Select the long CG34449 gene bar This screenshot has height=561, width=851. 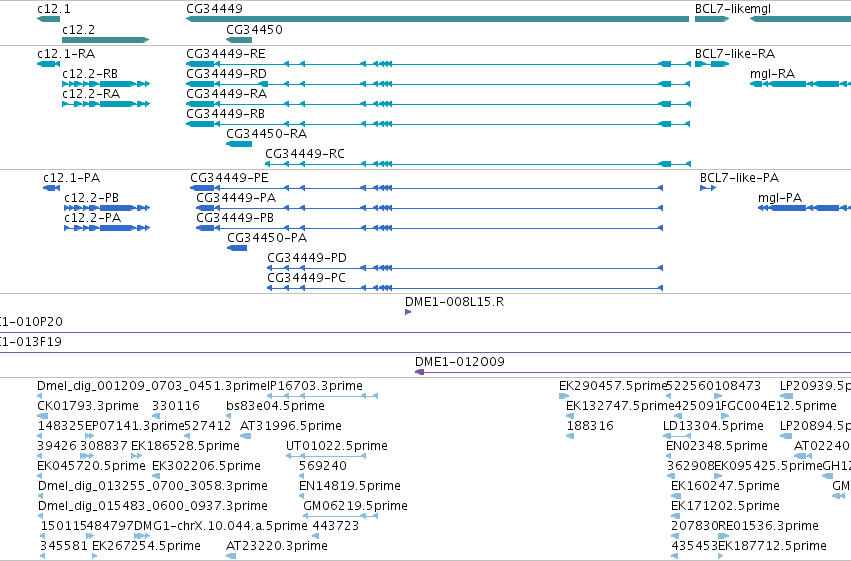pyautogui.click(x=437, y=20)
